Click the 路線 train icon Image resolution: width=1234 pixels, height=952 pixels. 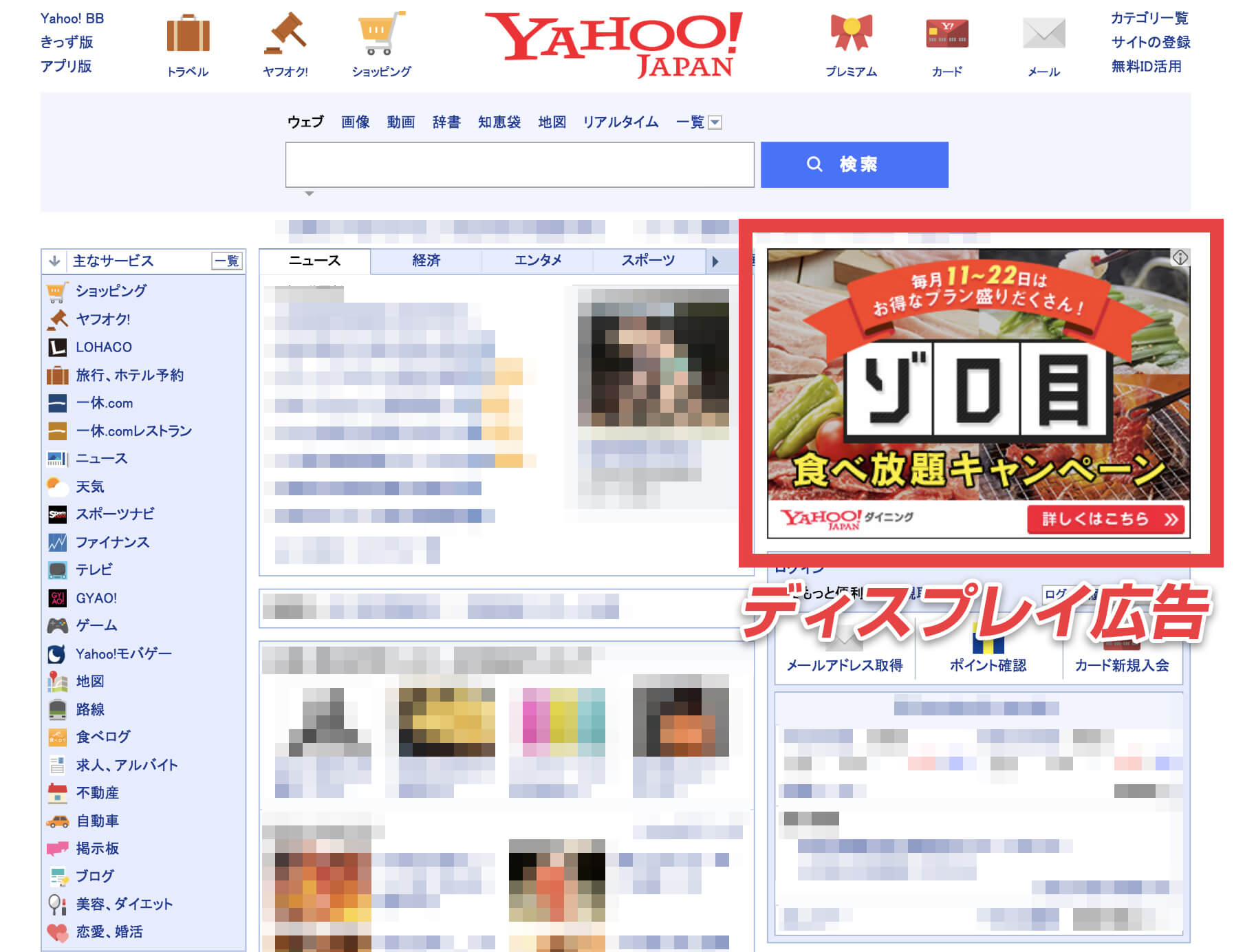pyautogui.click(x=57, y=709)
